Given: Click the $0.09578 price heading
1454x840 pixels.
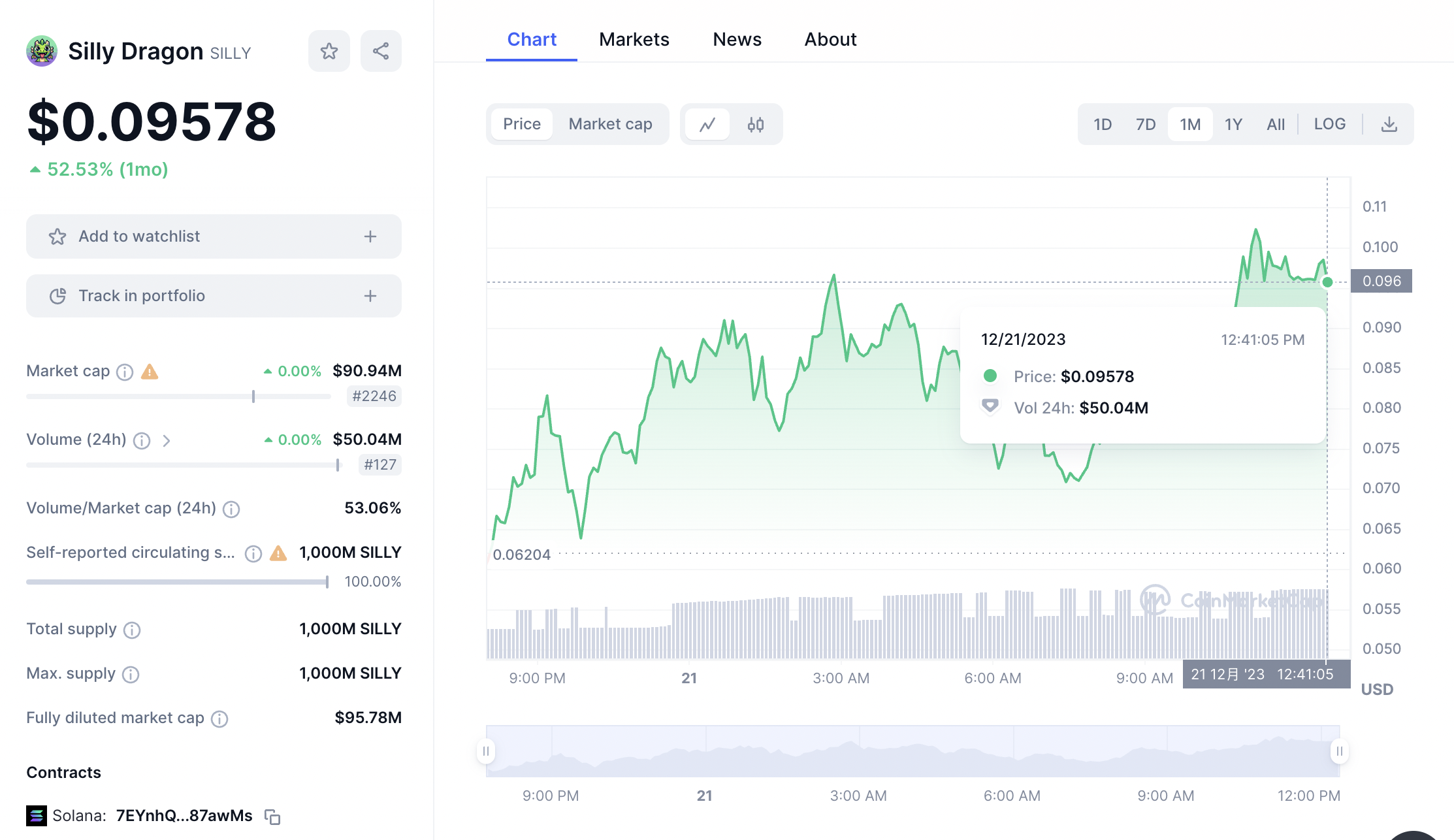Looking at the screenshot, I should click(152, 121).
